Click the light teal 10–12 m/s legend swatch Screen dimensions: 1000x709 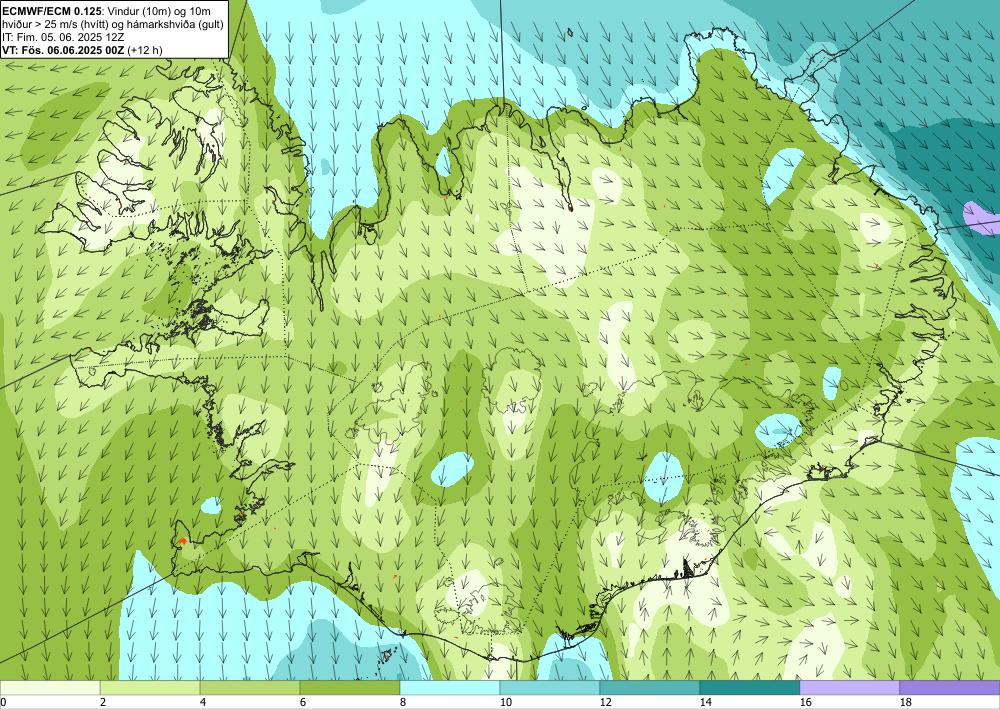550,687
